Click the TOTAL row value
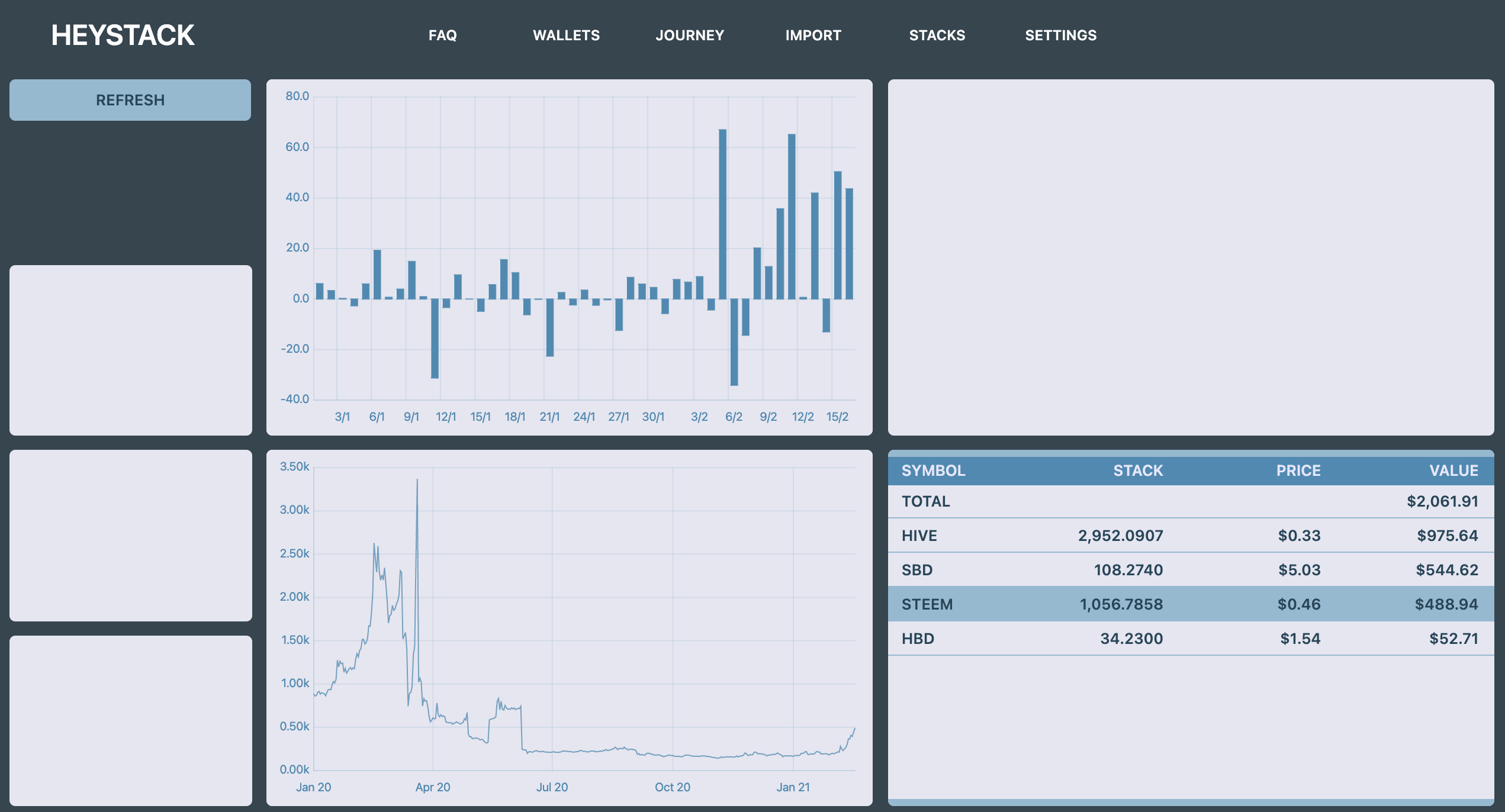This screenshot has height=812, width=1505. [1442, 501]
